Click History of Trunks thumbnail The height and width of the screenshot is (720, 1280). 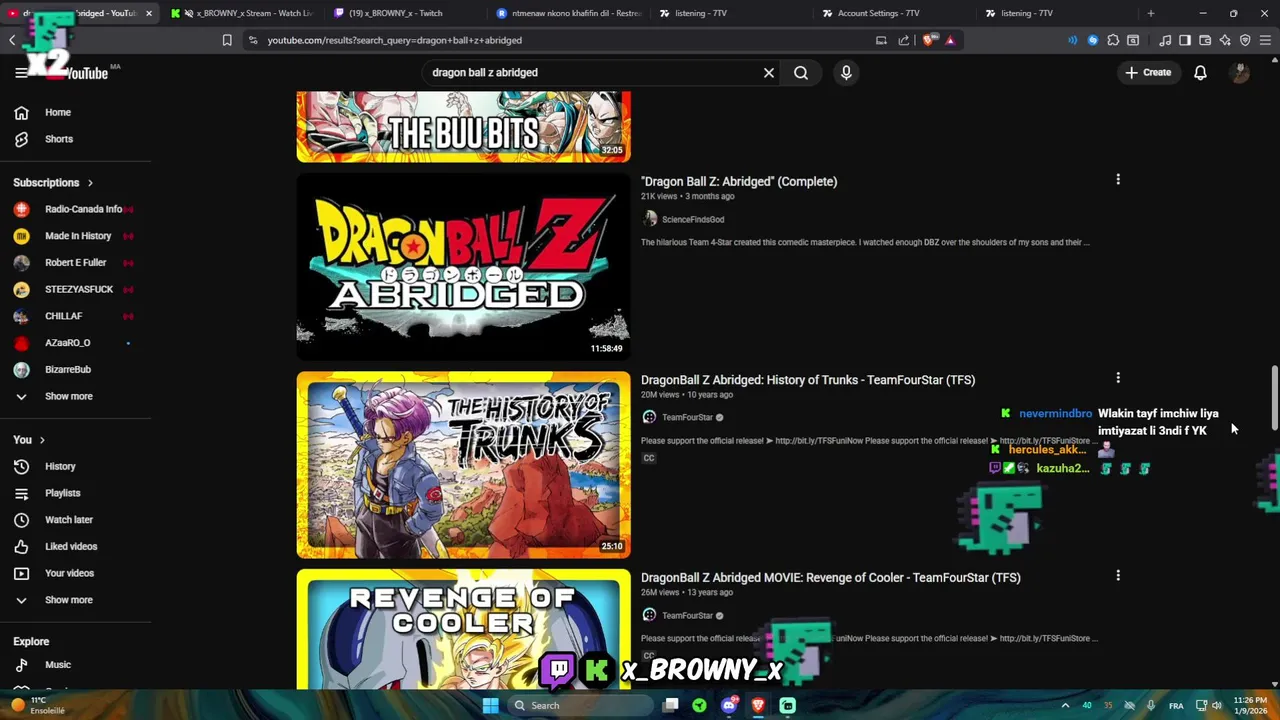463,465
